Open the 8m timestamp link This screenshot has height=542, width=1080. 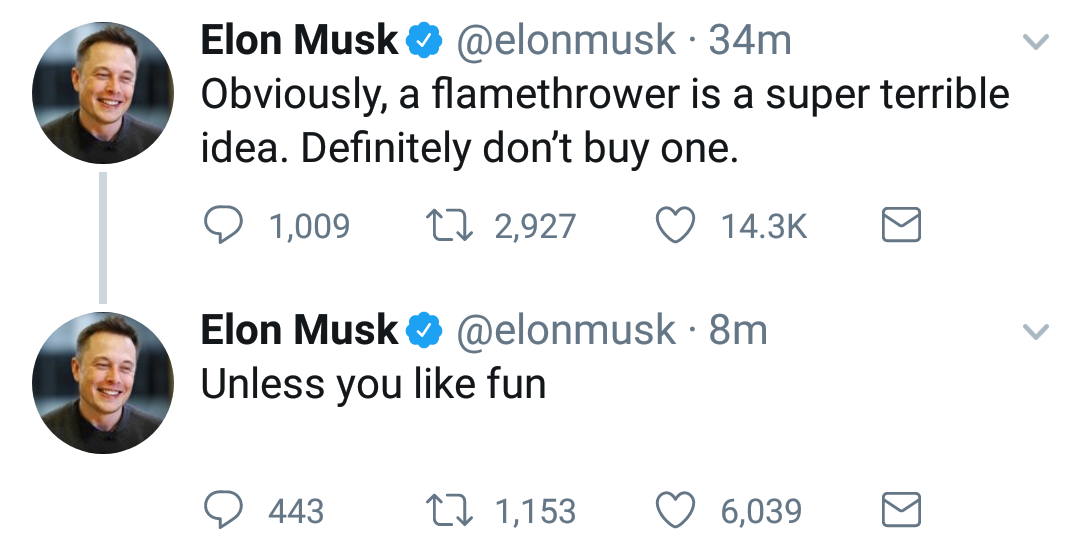738,330
